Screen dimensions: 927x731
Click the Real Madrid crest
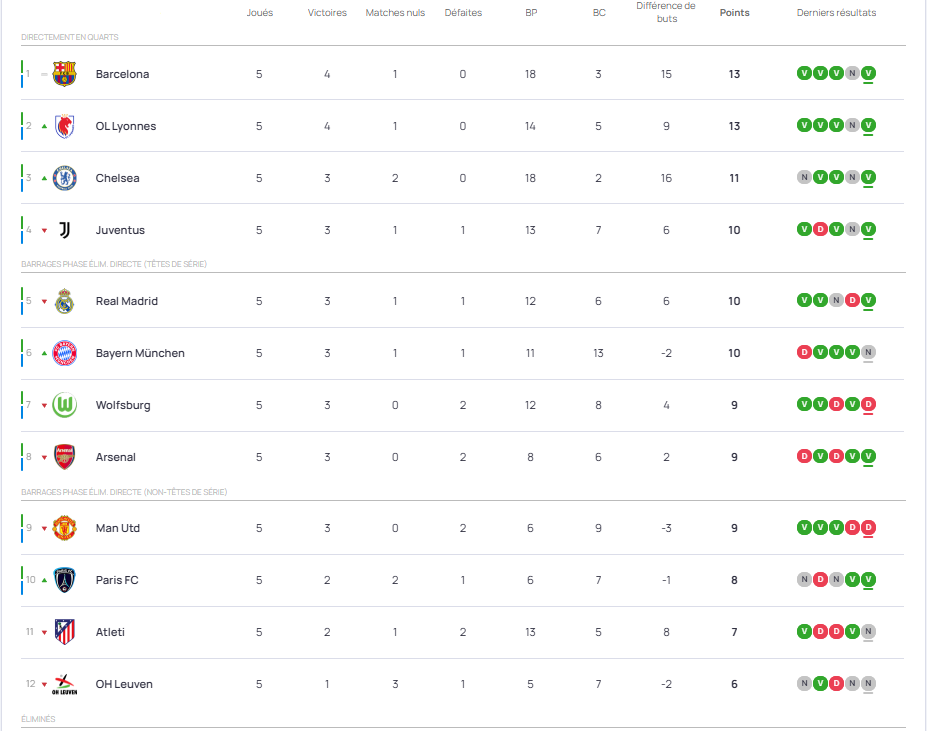click(64, 301)
